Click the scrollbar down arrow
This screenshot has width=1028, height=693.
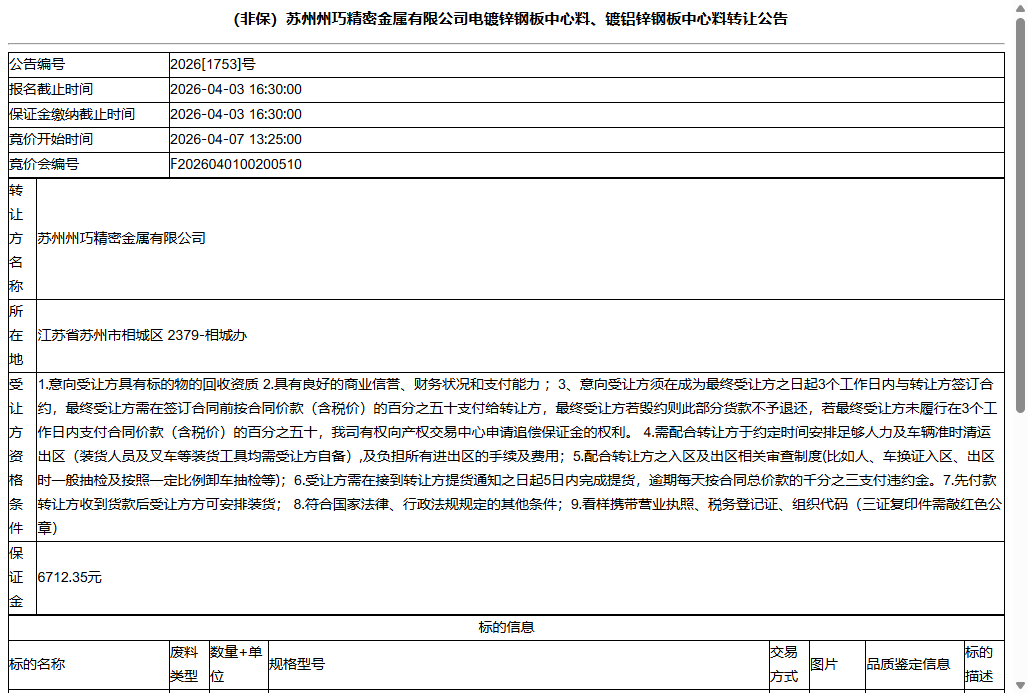coord(1020,686)
